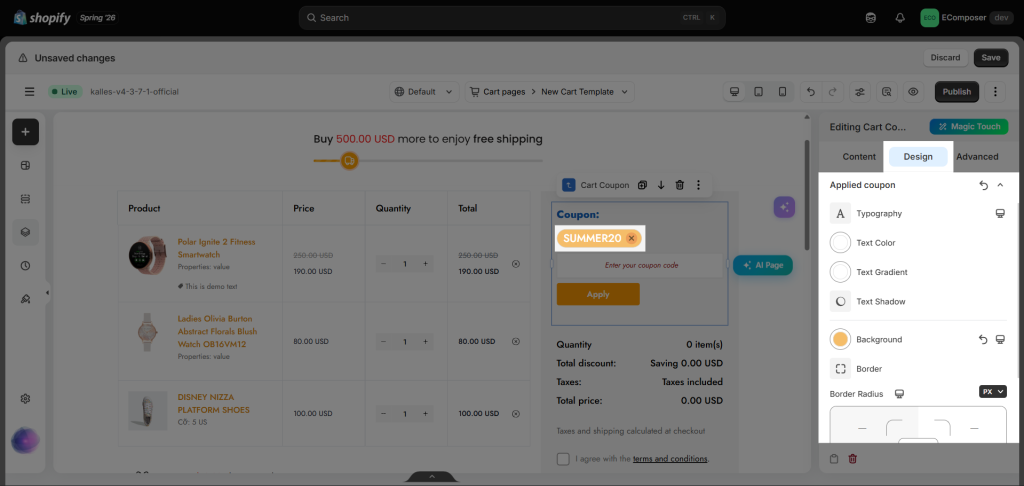Viewport: 1024px width, 486px height.
Task: Click the add element plus button
Action: [25, 132]
